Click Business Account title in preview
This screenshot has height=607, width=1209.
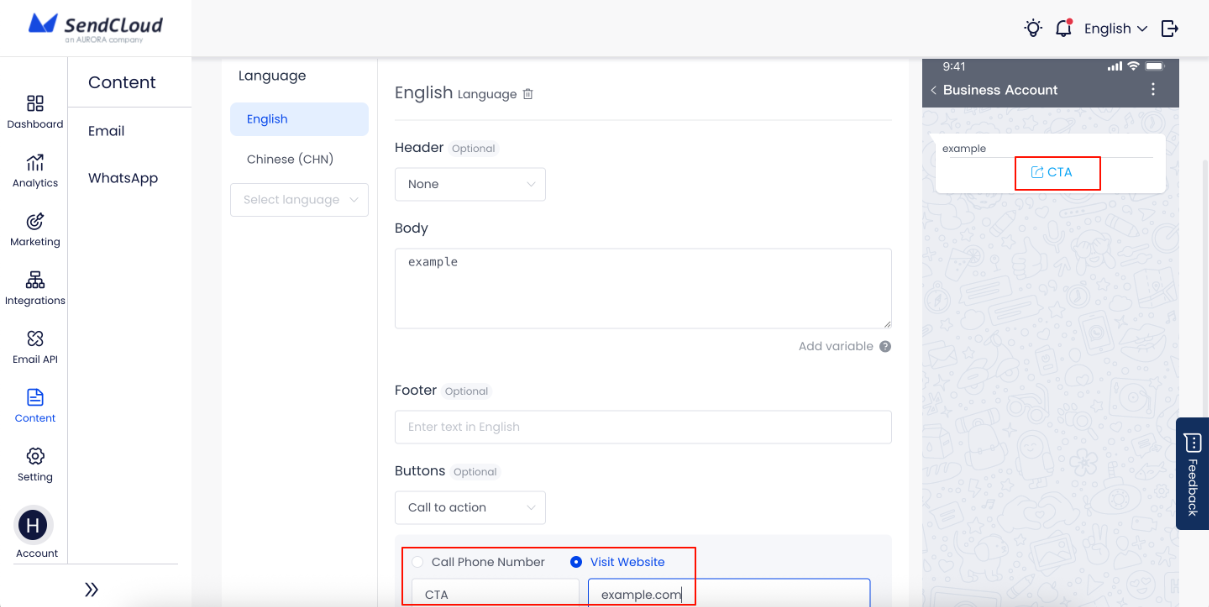(x=1000, y=90)
